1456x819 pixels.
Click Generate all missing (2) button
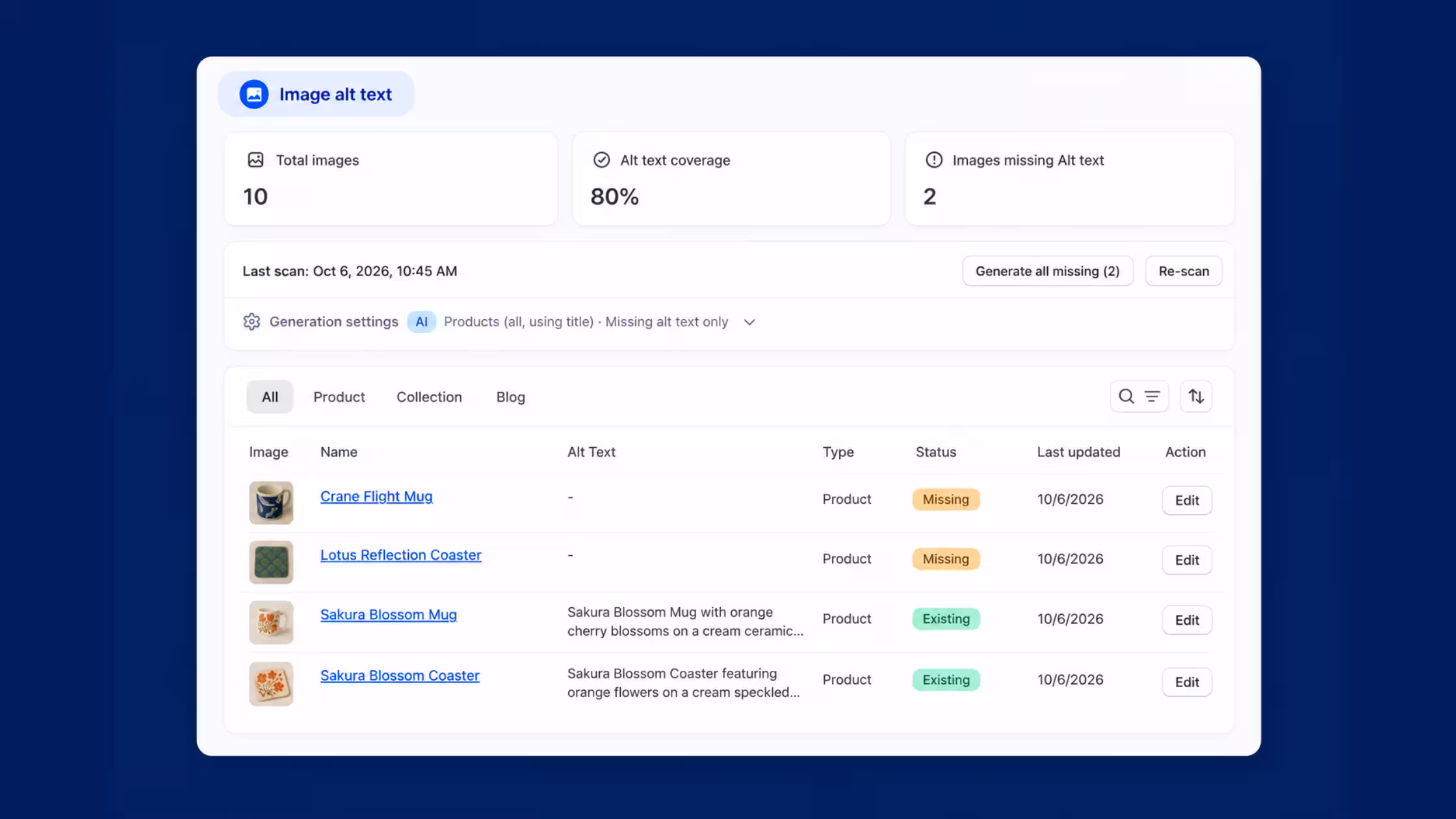pos(1047,271)
